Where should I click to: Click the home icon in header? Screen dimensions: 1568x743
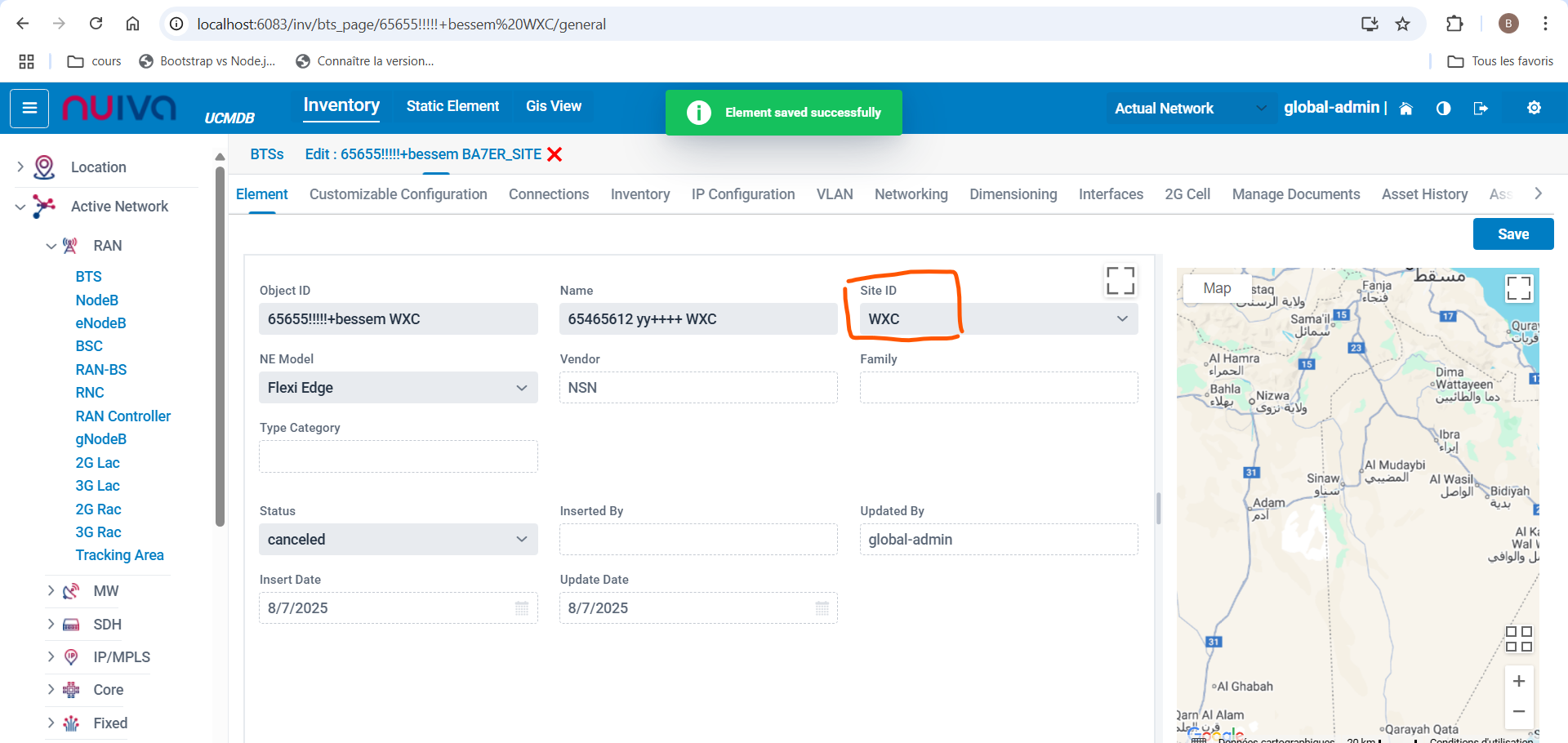click(1405, 109)
